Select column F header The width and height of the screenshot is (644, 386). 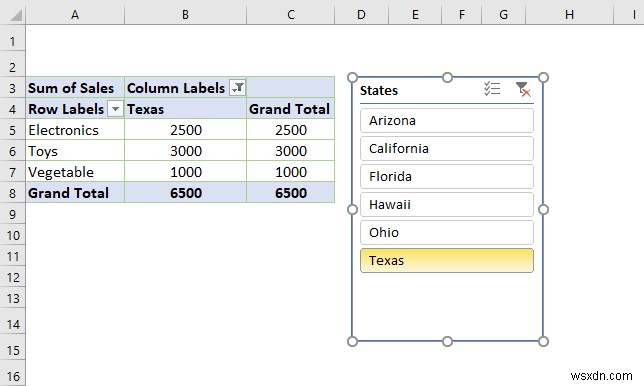[462, 15]
